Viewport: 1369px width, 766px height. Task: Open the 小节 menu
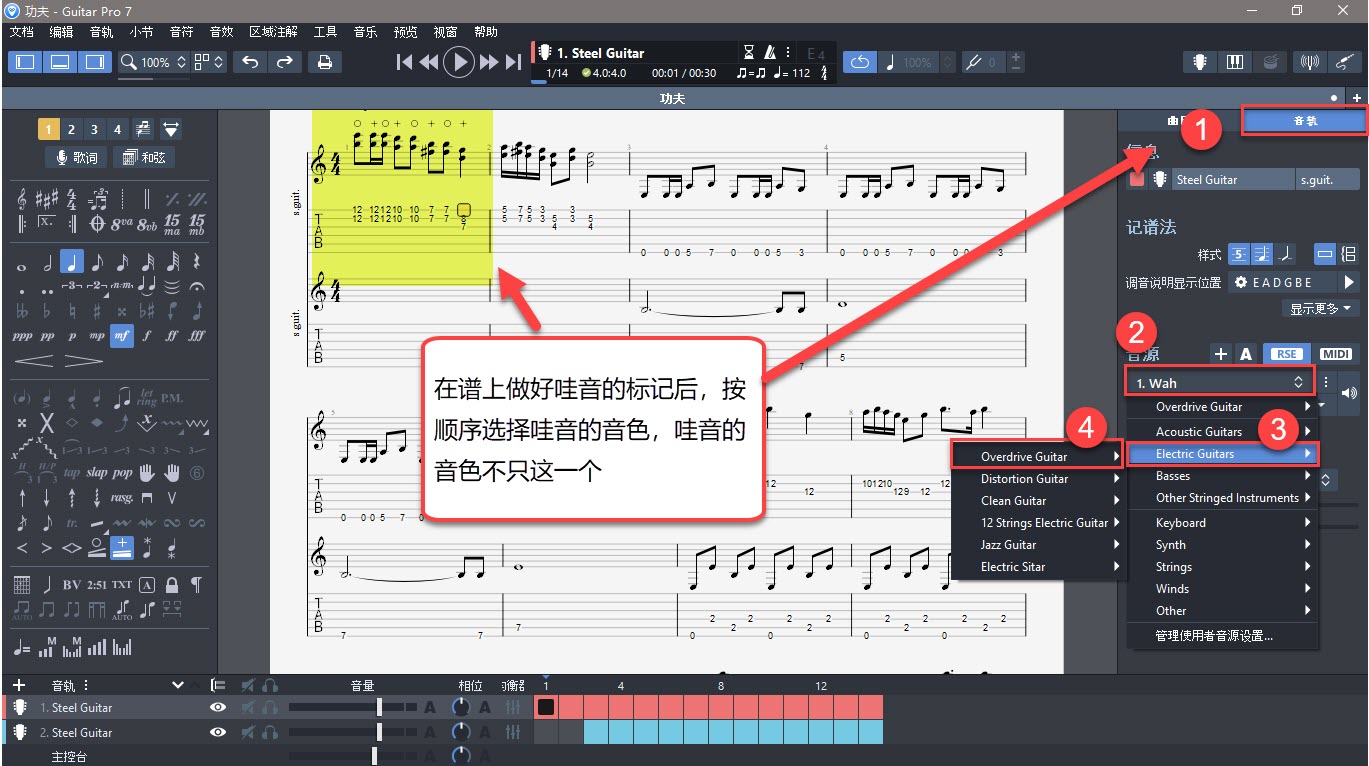pyautogui.click(x=141, y=32)
